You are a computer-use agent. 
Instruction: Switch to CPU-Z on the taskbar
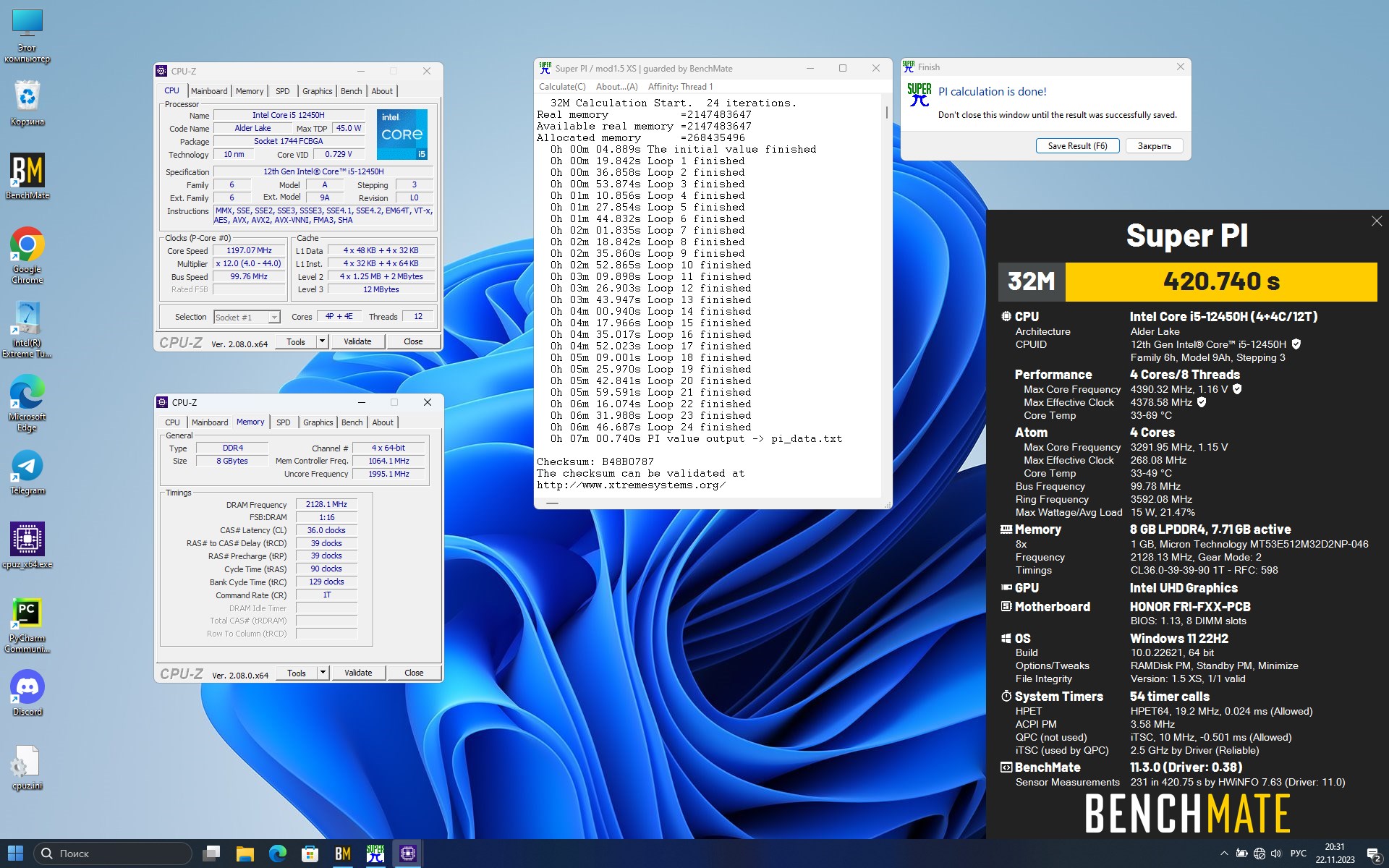tap(408, 854)
